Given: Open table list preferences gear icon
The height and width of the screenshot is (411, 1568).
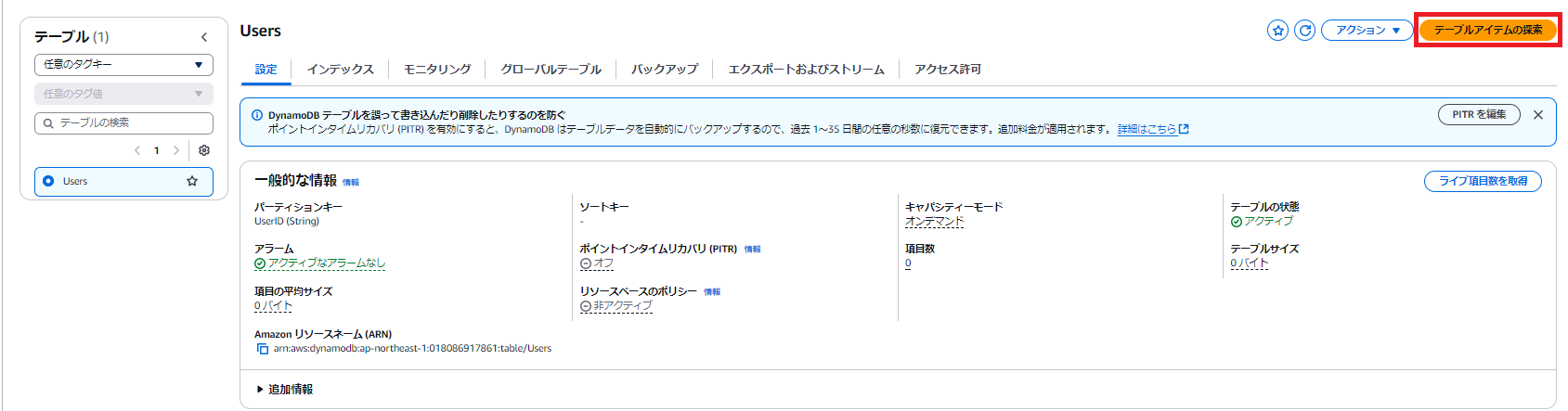Looking at the screenshot, I should click(204, 150).
